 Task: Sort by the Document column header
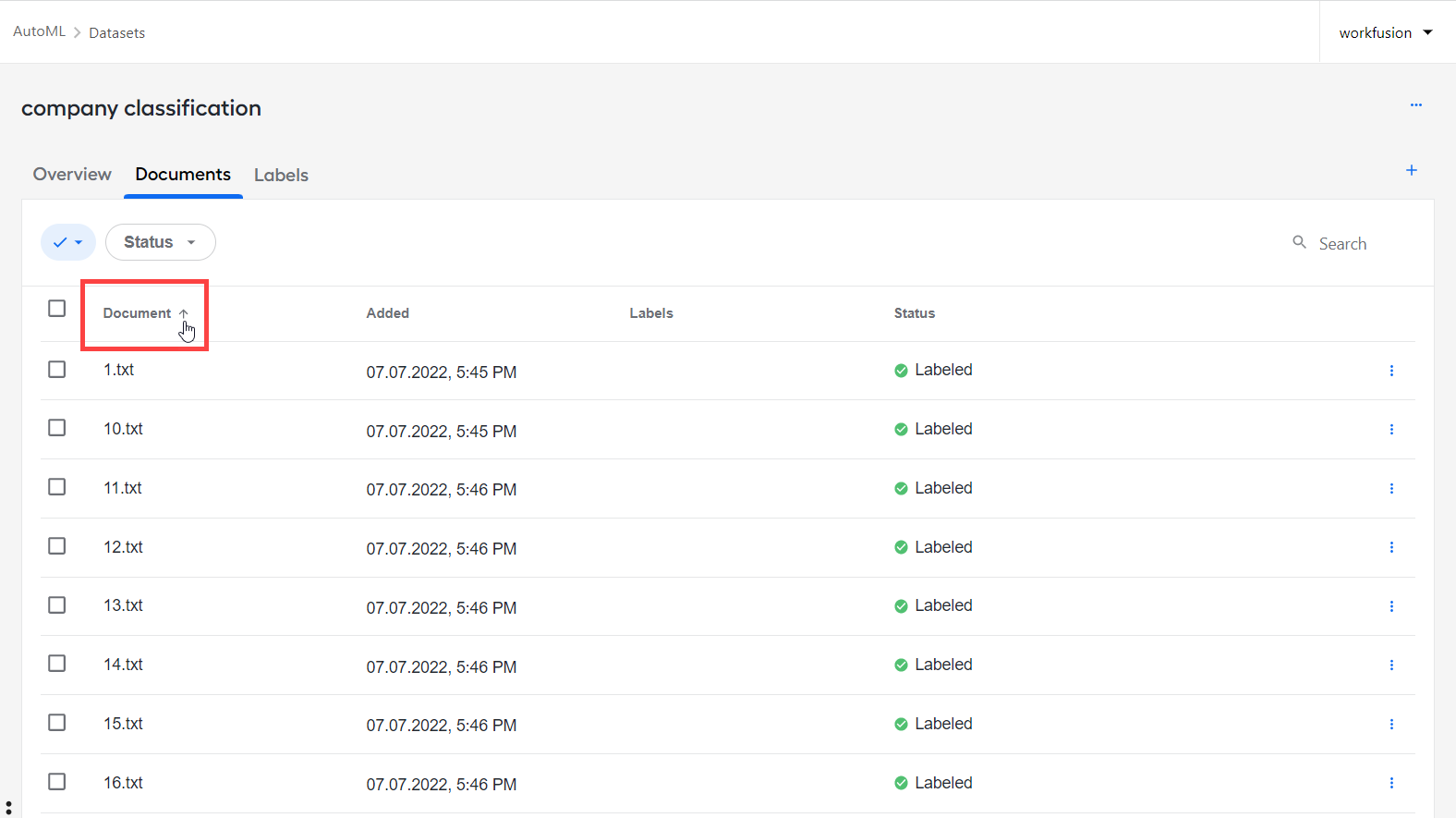[x=145, y=313]
